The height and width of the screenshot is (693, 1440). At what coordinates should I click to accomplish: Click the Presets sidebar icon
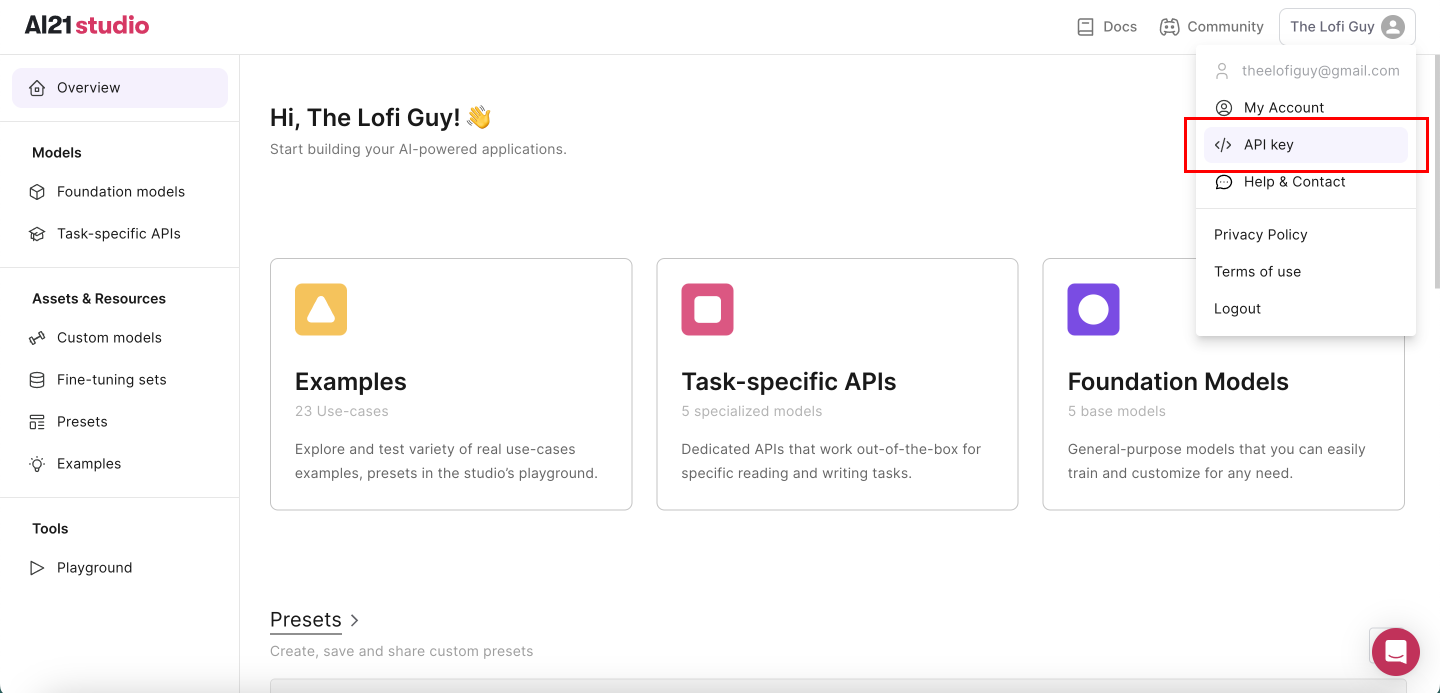pos(37,422)
